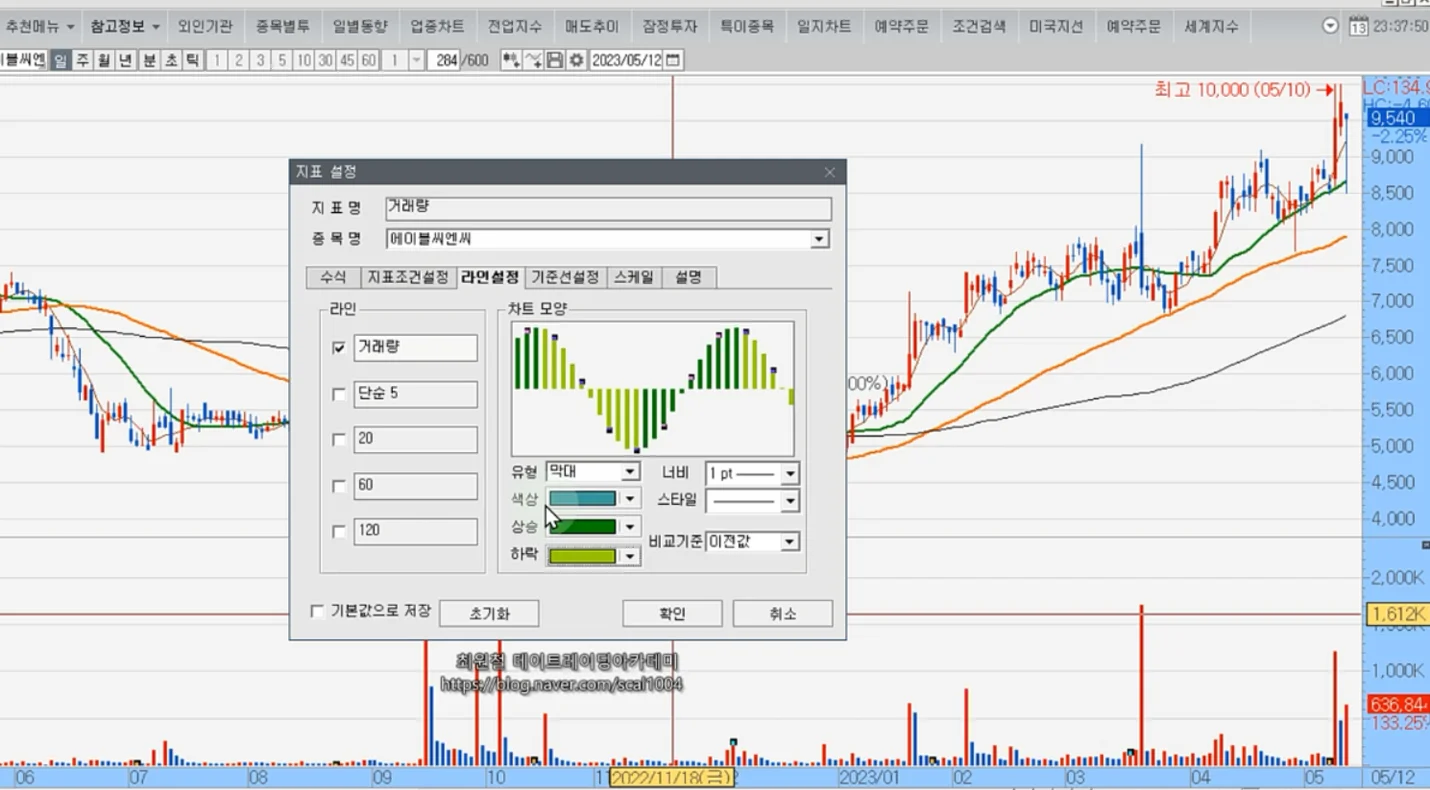Open the 조건검색 menu item

pos(979,26)
